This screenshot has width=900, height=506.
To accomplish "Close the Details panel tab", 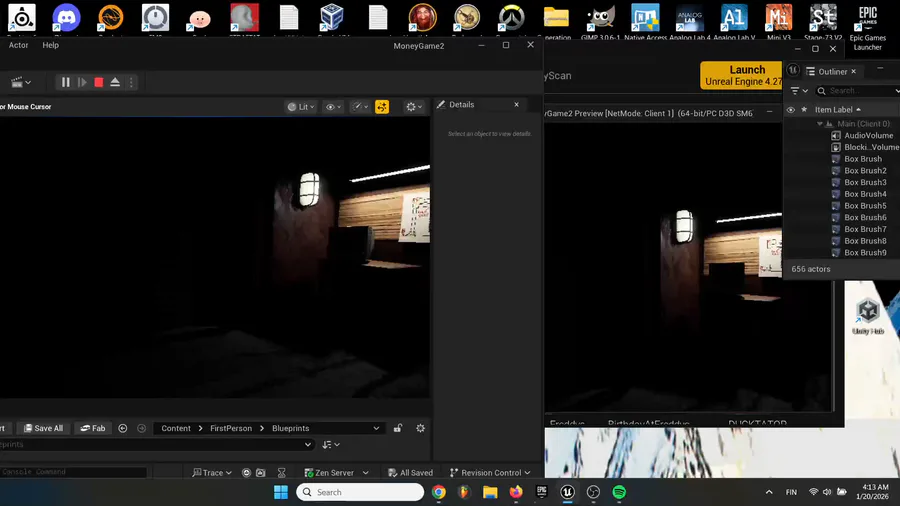I will [517, 104].
